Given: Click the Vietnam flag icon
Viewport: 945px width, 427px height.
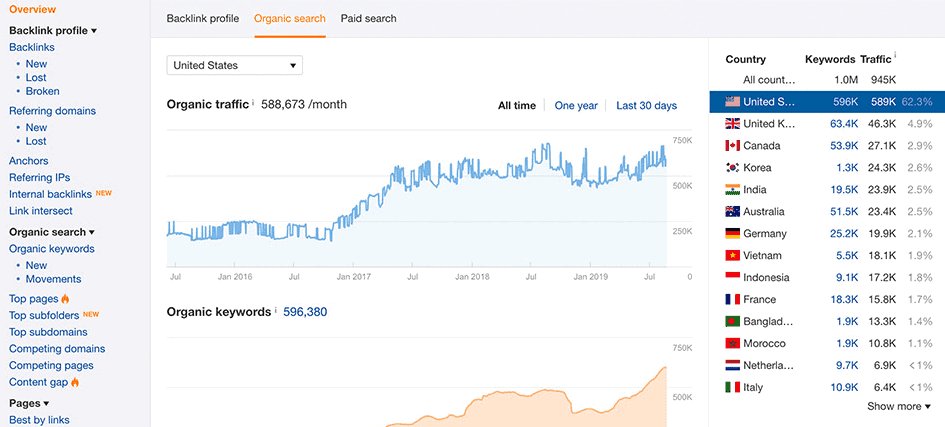Looking at the screenshot, I should 731,256.
